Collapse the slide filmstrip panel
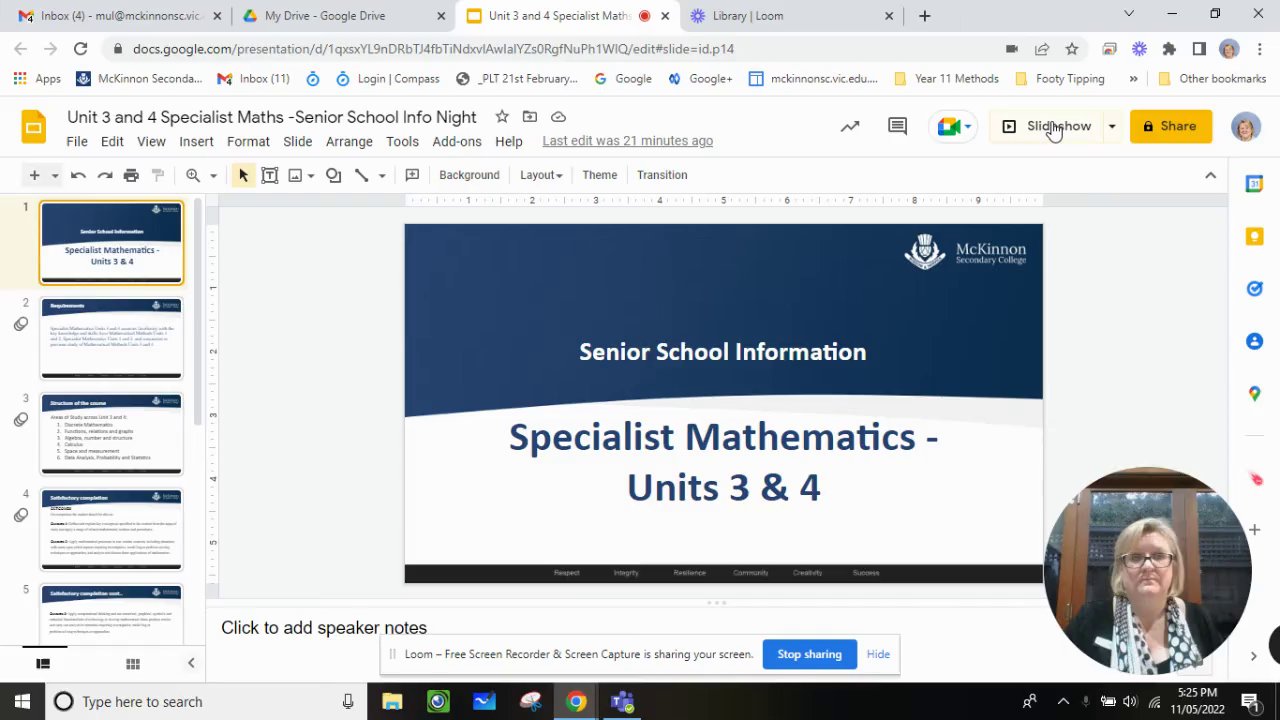Screen dimensions: 1280x720 click(191, 663)
